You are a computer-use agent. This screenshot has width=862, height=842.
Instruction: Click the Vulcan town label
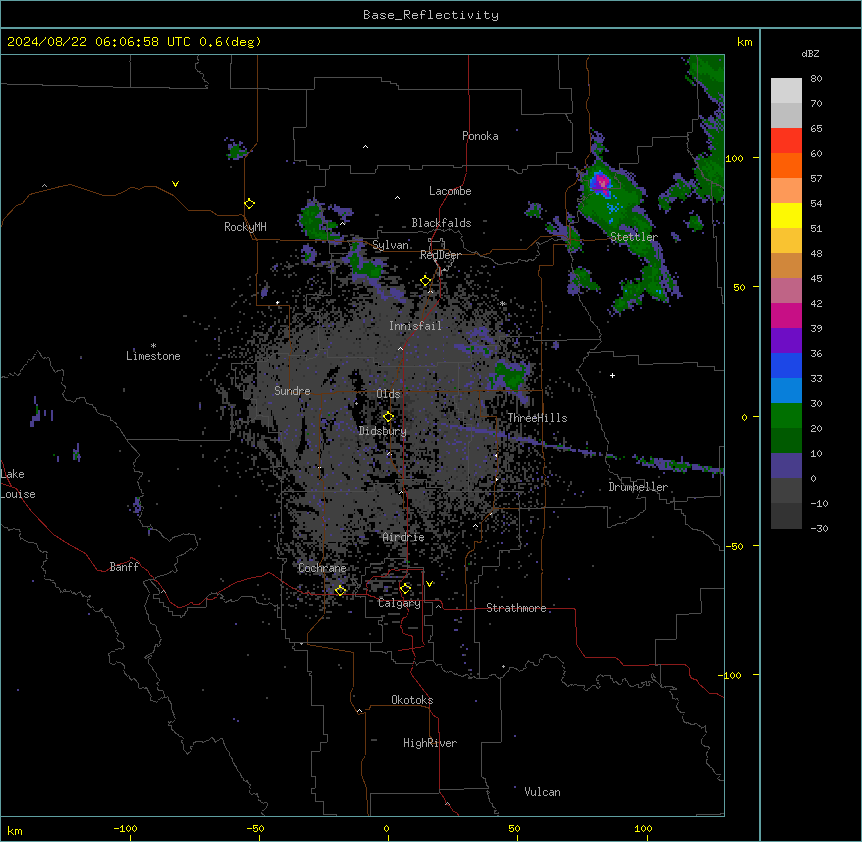542,792
